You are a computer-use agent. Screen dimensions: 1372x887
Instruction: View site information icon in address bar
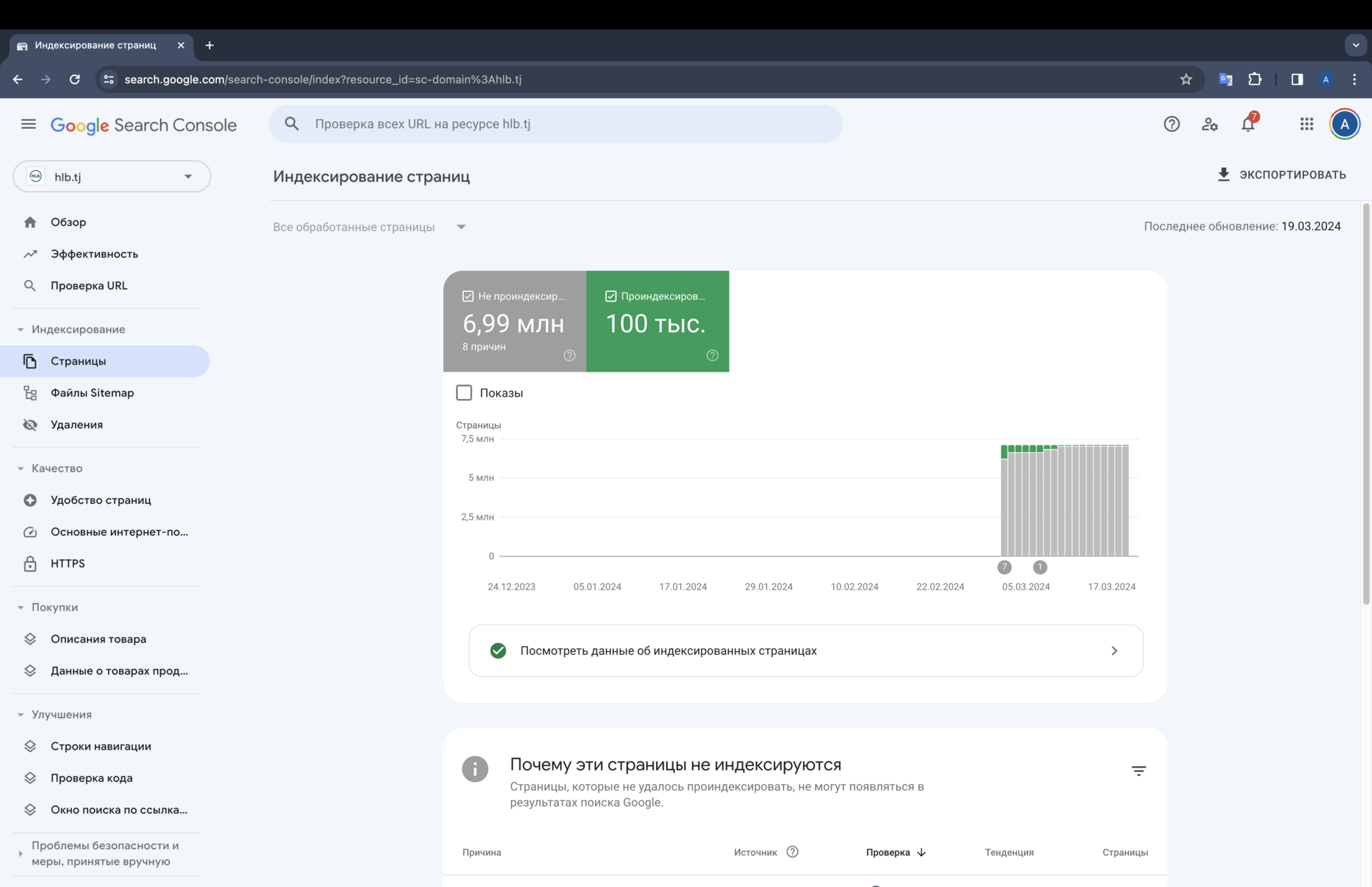(x=109, y=79)
